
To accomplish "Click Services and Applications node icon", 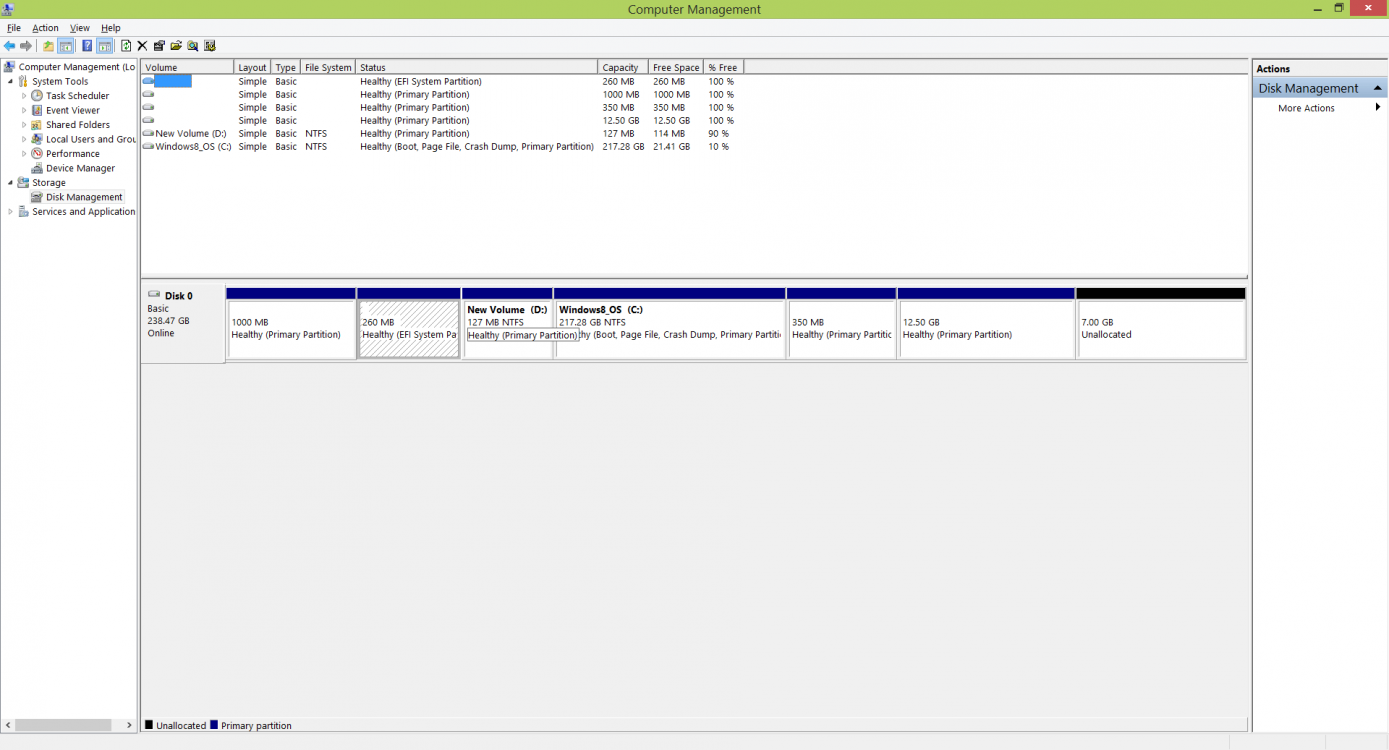I will pyautogui.click(x=23, y=212).
